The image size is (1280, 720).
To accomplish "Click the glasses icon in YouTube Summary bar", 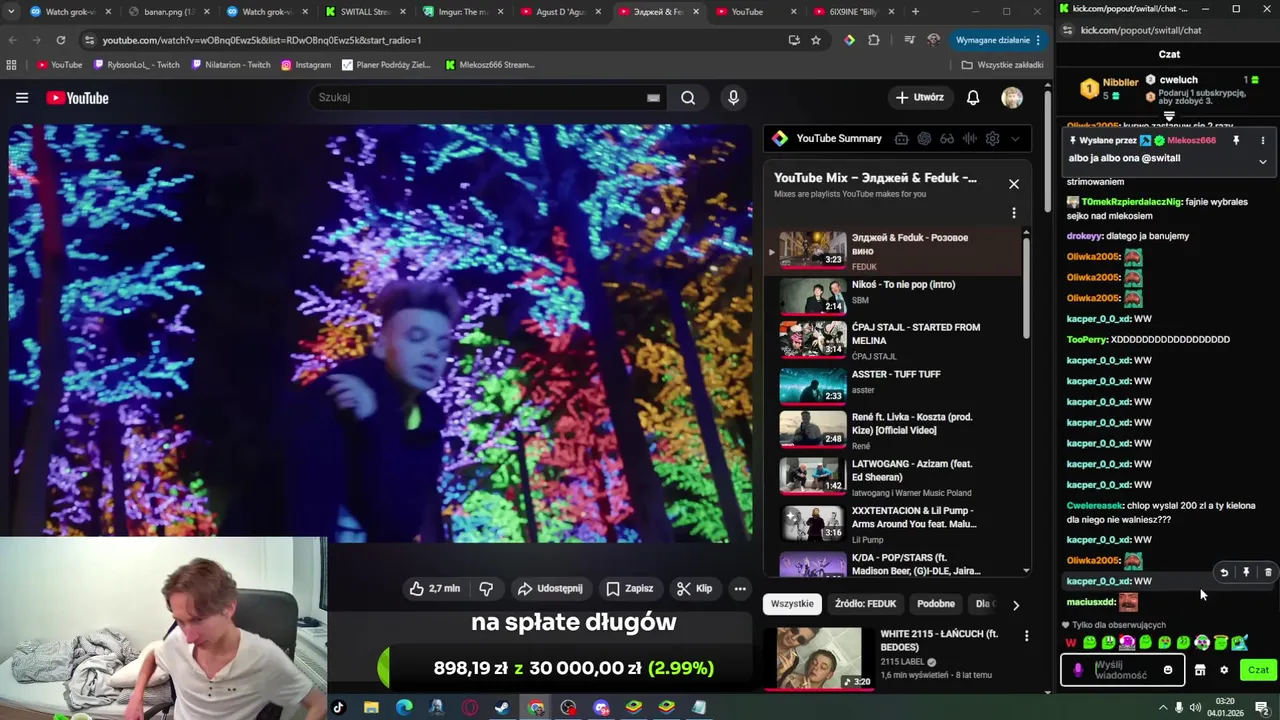I will [x=947, y=139].
